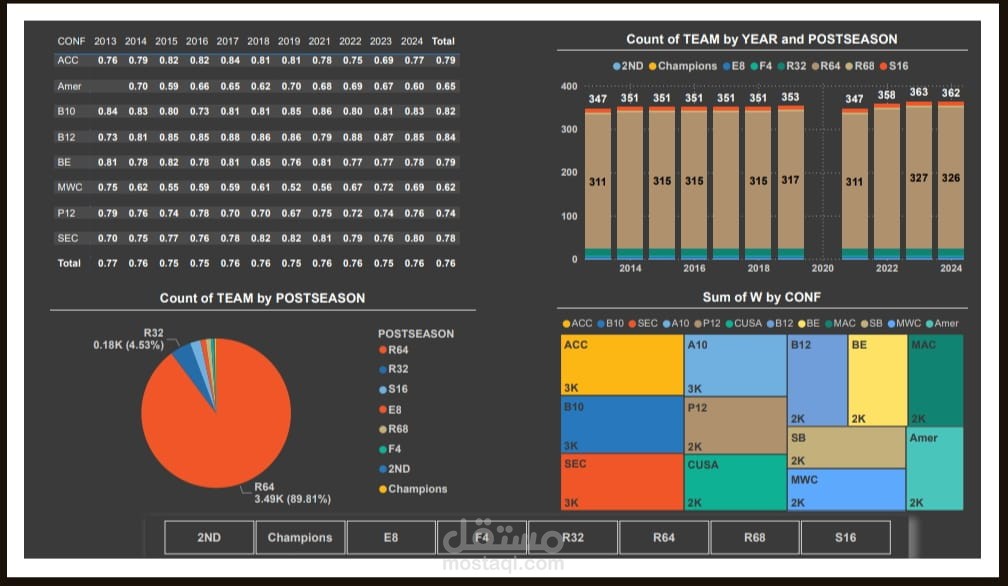Select Champions in the POSTSEASON pie legend
The image size is (1008, 586).
(382, 489)
